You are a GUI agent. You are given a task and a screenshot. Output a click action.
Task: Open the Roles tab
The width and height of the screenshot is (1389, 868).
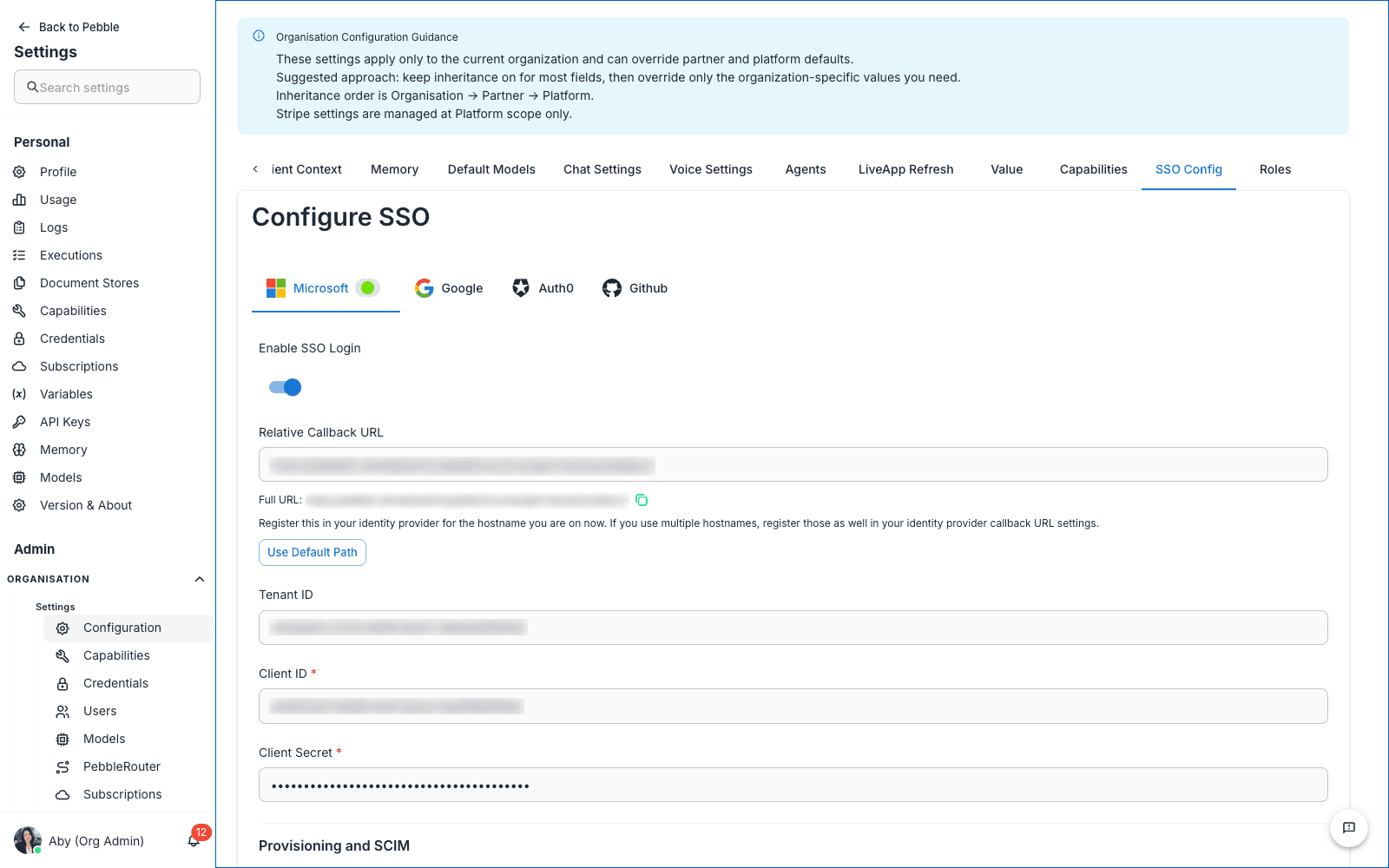coord(1274,169)
